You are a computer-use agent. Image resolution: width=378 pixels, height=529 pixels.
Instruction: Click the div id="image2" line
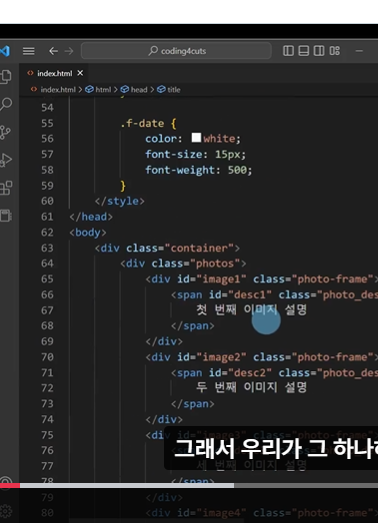coord(262,357)
